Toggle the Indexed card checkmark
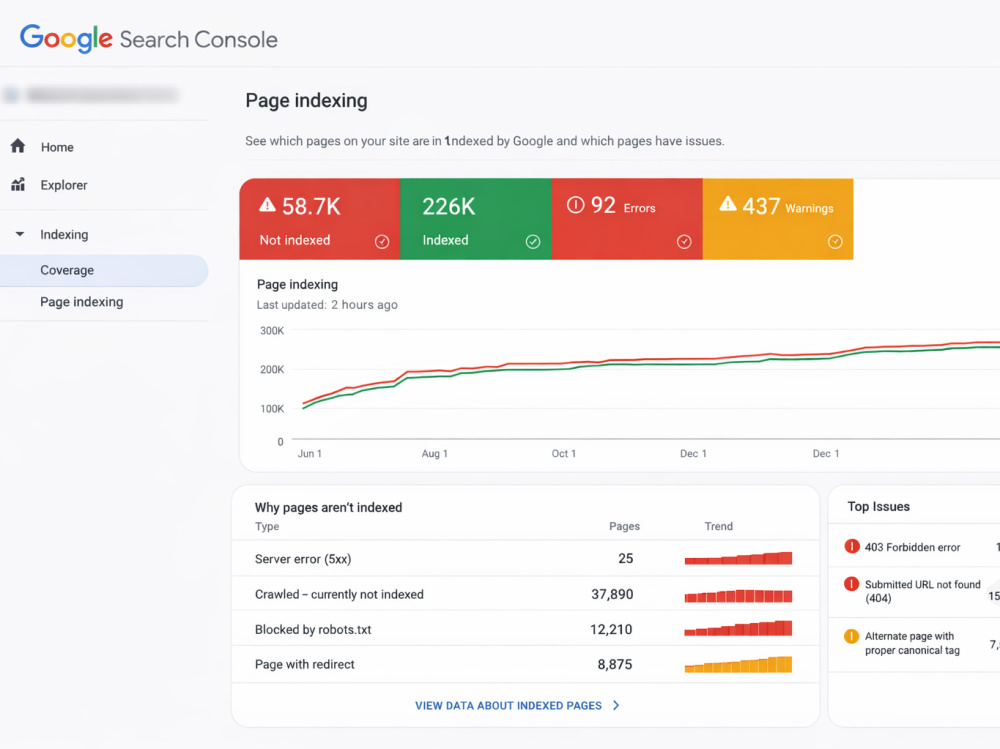 point(533,241)
